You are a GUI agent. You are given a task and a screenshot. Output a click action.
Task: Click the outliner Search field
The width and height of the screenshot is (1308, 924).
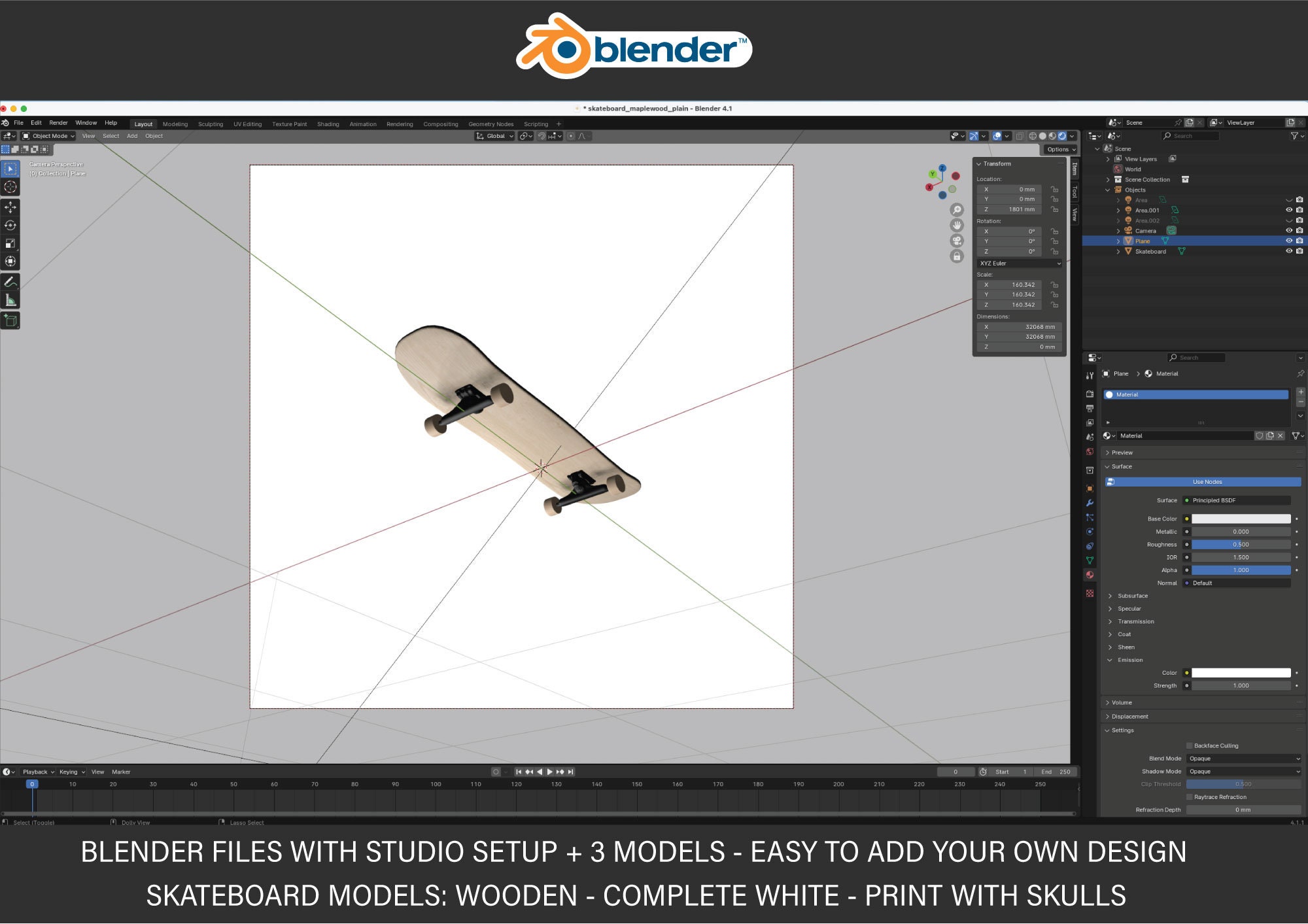coord(1190,135)
